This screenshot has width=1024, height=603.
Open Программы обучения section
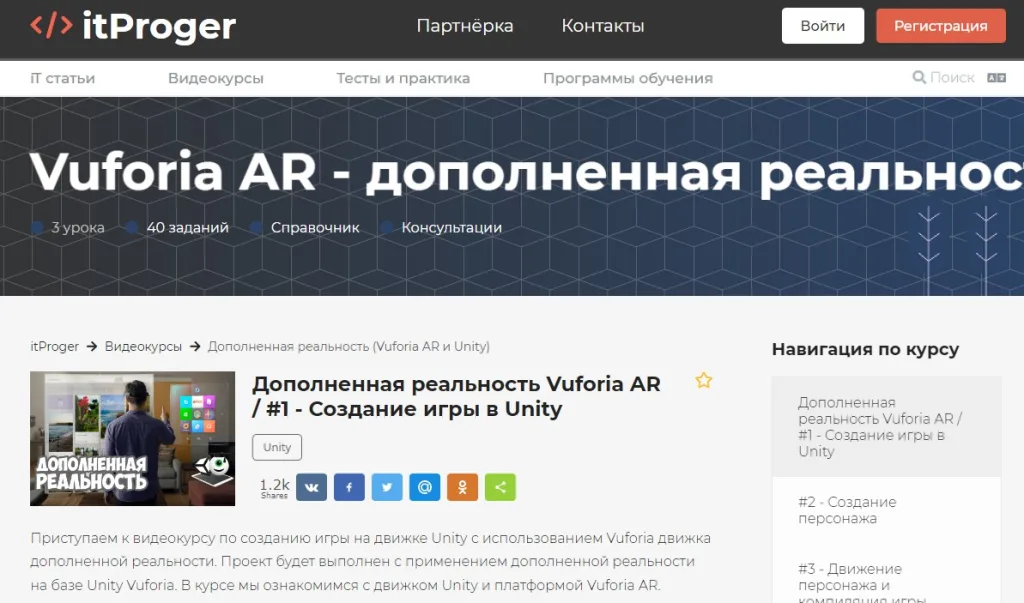[x=628, y=78]
